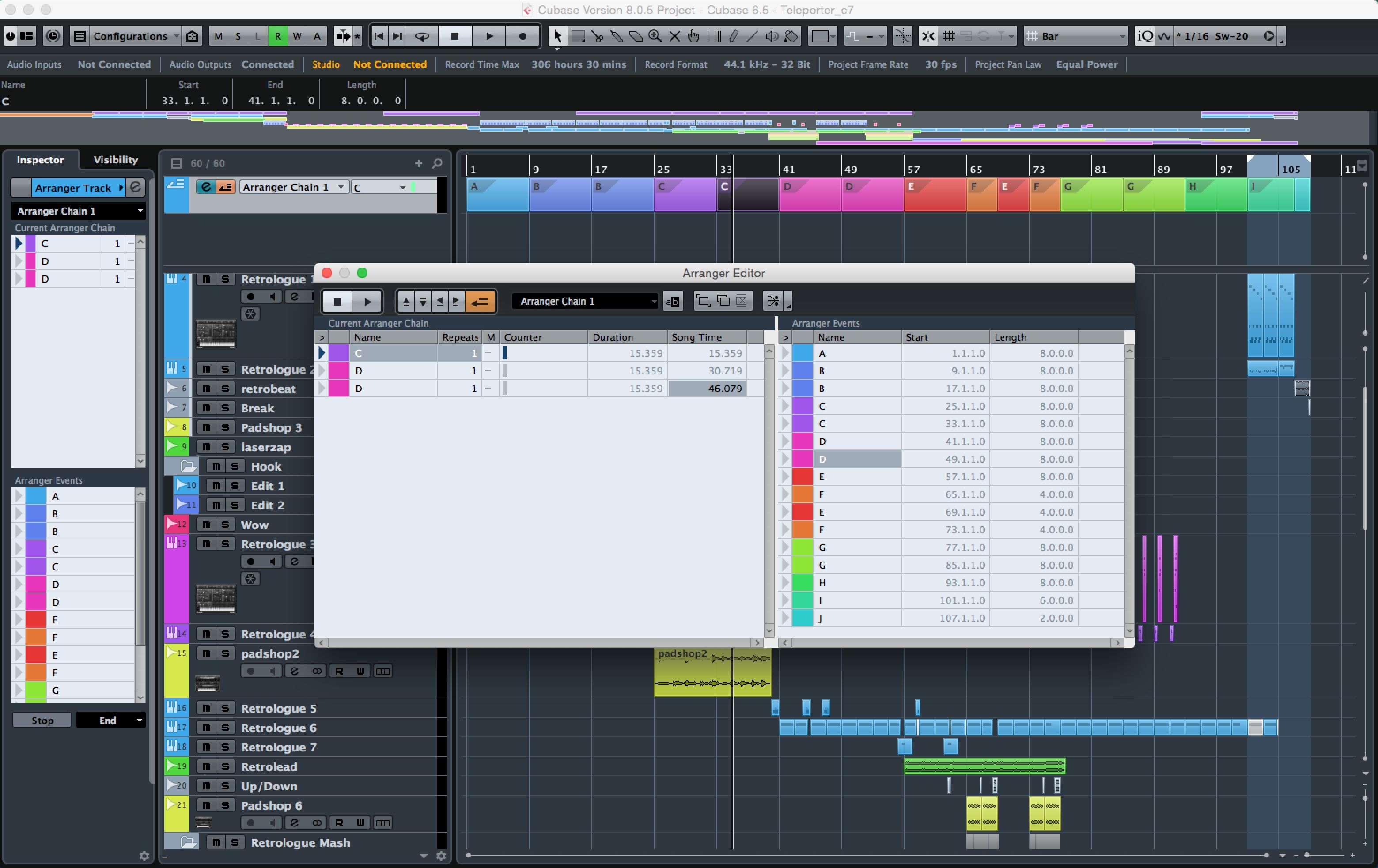Screen dimensions: 1378x868
Task: Click the iQ quantize icon
Action: (x=1144, y=36)
